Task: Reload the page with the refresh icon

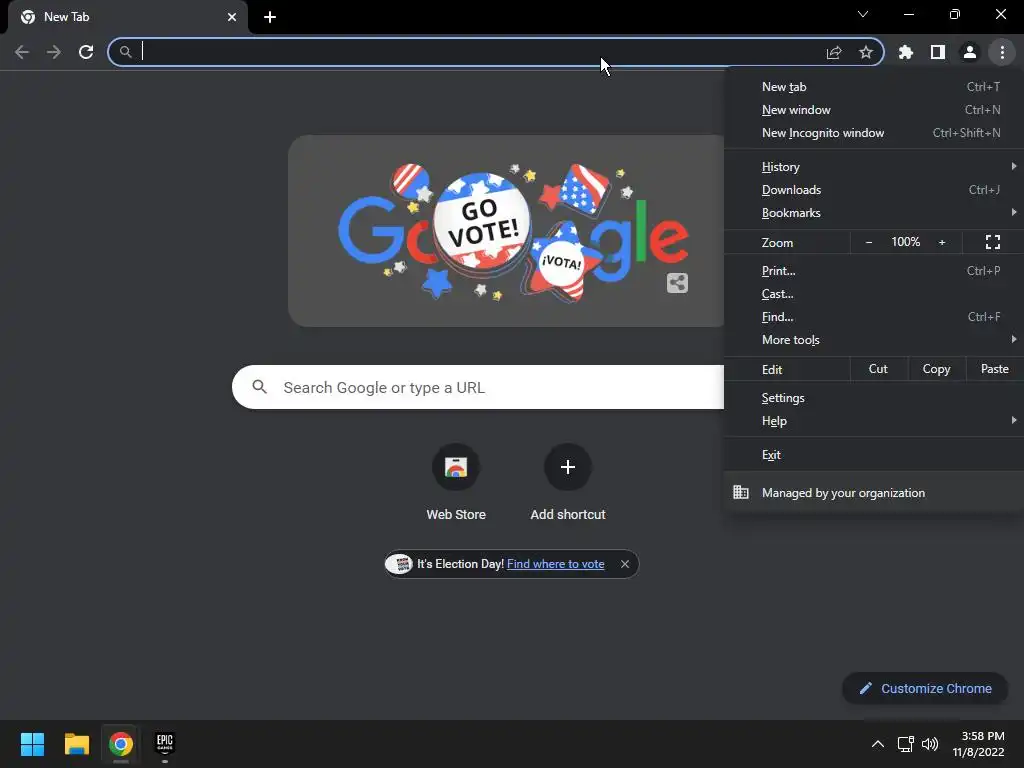Action: pos(86,52)
